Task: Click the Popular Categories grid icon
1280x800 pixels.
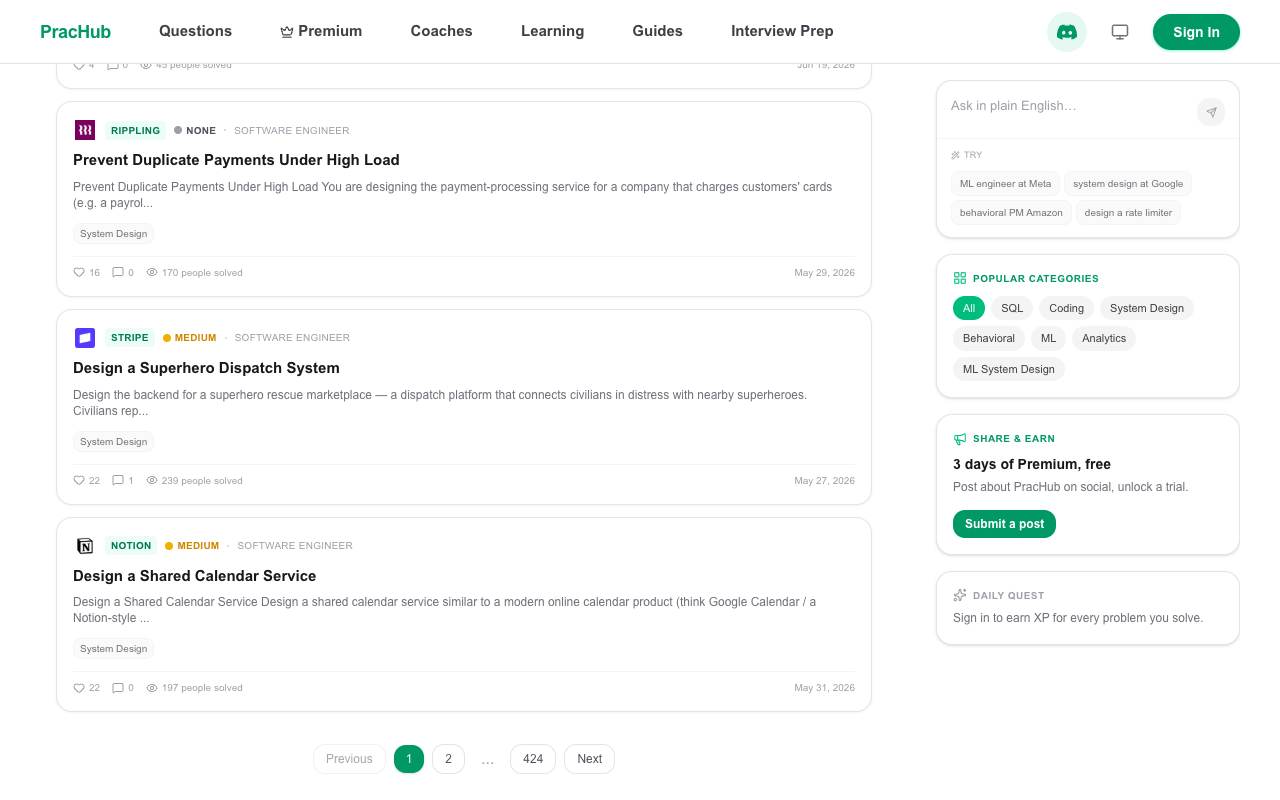Action: pyautogui.click(x=960, y=278)
